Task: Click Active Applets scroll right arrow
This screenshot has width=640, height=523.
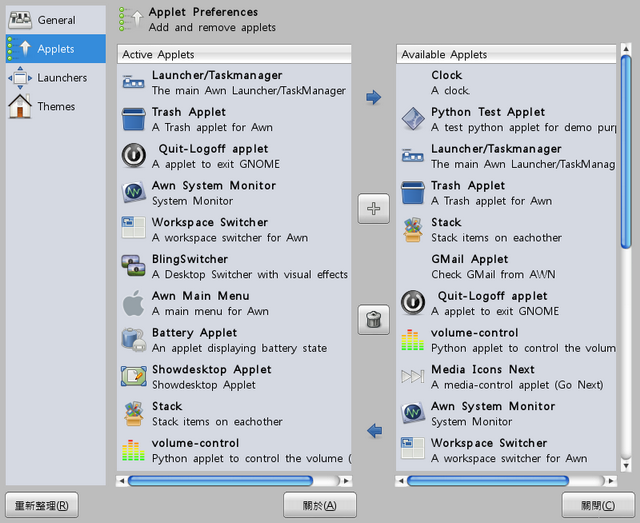Action: click(346, 481)
